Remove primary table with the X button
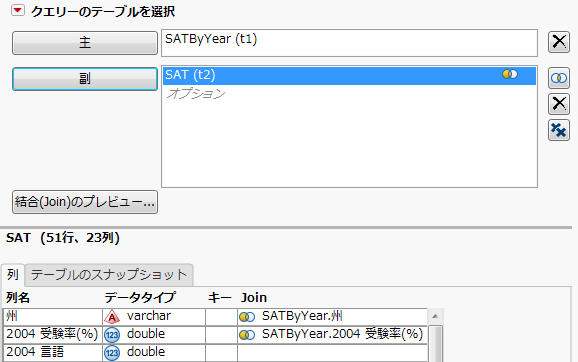This screenshot has width=578, height=362. (559, 42)
